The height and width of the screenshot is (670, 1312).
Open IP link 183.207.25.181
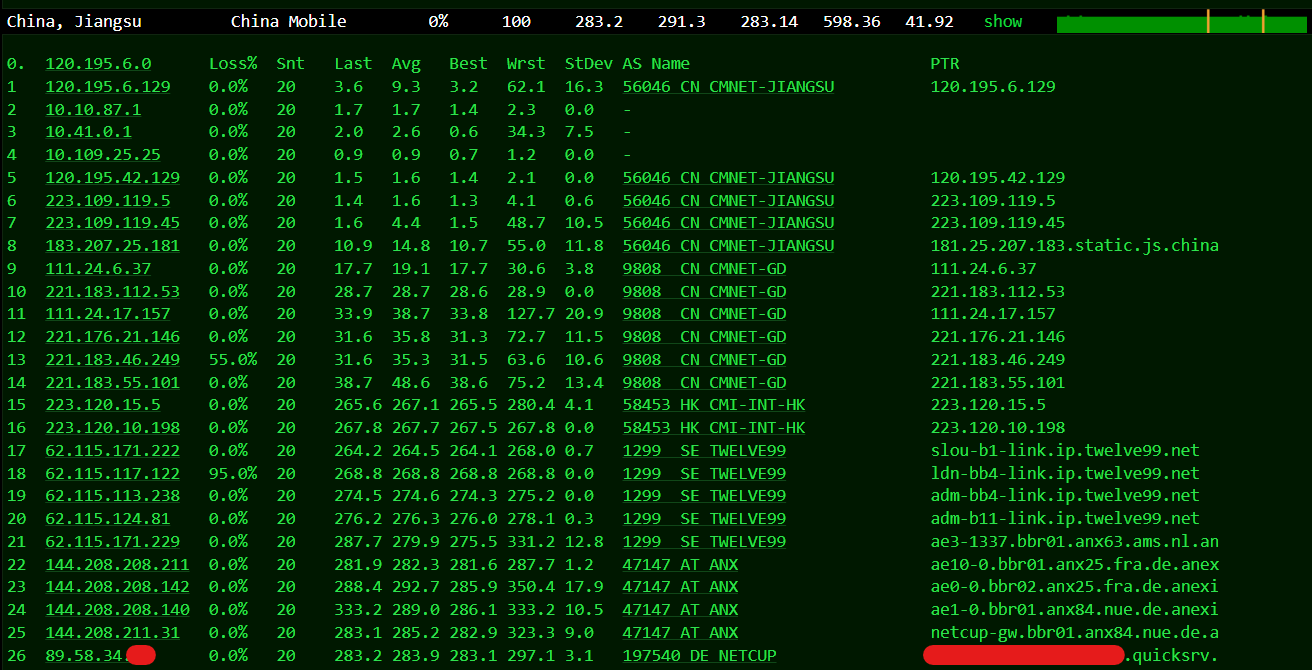tap(112, 246)
